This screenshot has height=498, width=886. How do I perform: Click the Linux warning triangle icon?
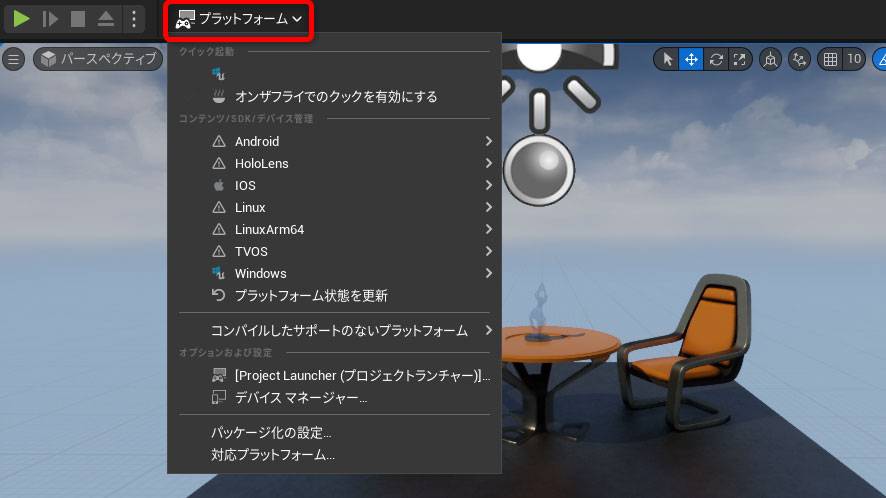pyautogui.click(x=219, y=207)
